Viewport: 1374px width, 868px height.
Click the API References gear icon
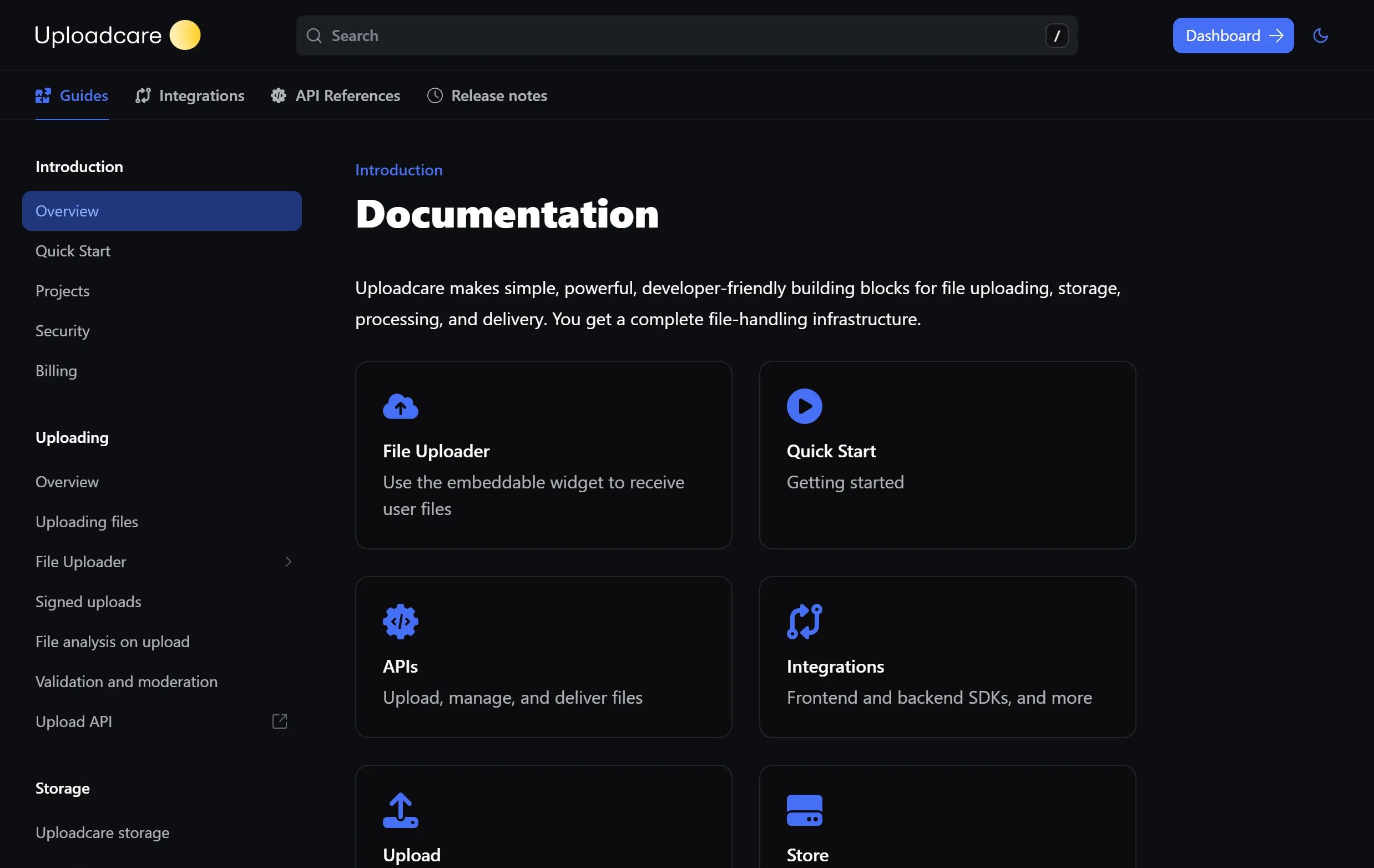[x=279, y=96]
